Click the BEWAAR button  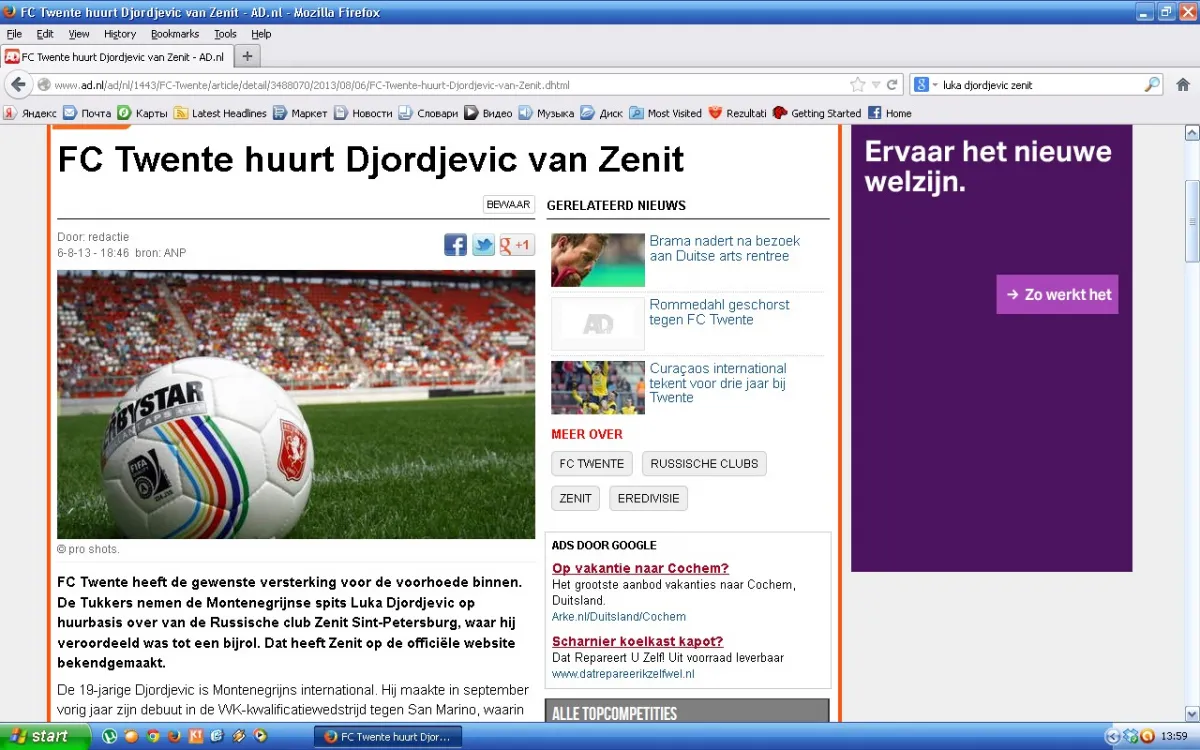tap(508, 205)
